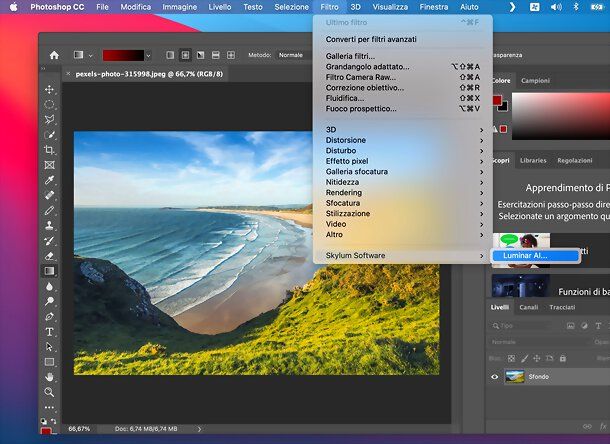Open the three-dots Edit Toolbar button
Screen dimensions: 610x444
click(x=49, y=407)
